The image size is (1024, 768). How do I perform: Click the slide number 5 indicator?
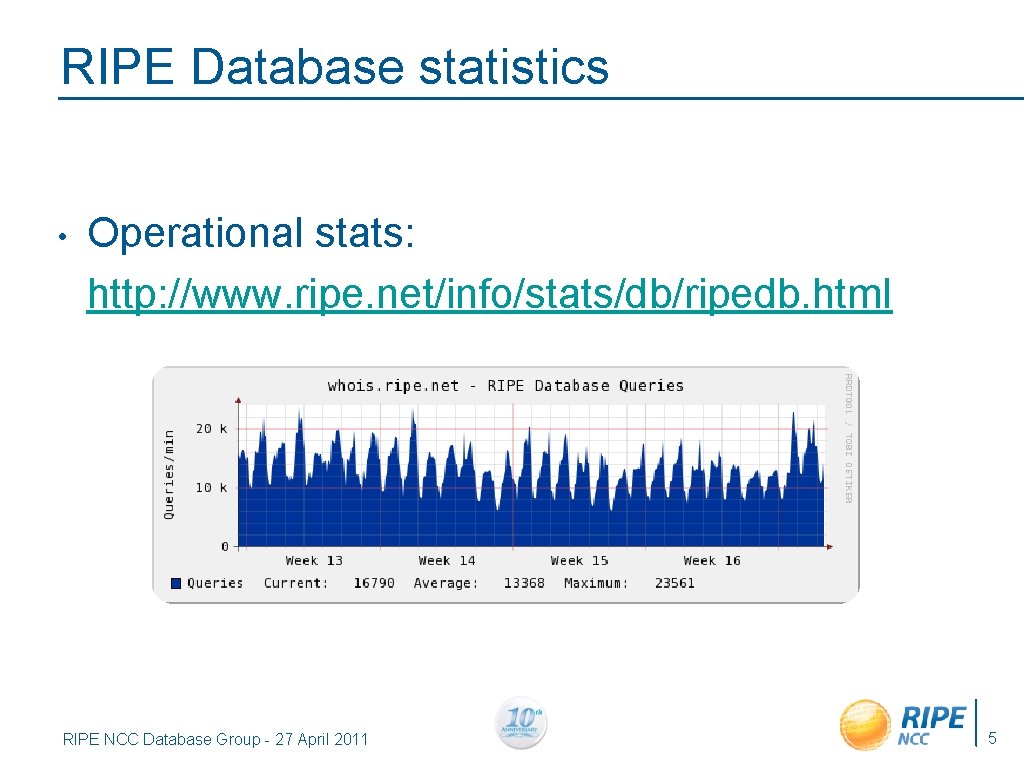[x=991, y=738]
